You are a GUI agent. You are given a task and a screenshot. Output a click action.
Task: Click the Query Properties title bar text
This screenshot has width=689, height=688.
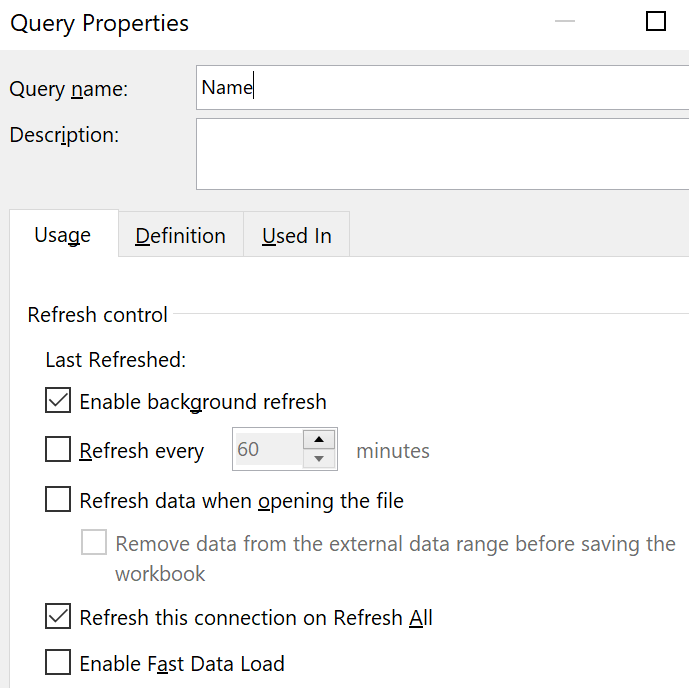[x=99, y=23]
